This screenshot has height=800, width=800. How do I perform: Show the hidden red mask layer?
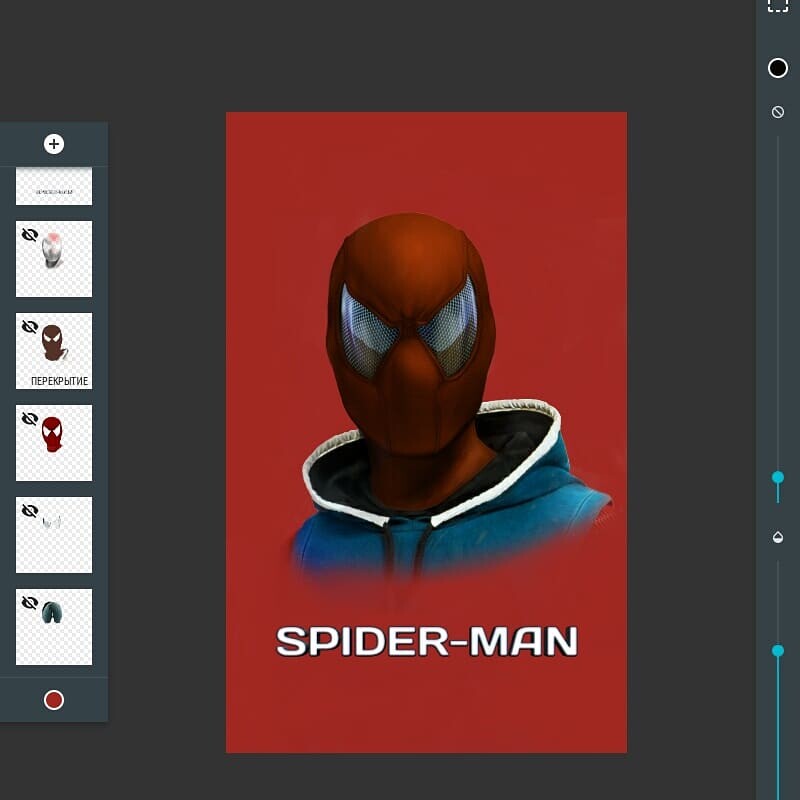coord(30,419)
